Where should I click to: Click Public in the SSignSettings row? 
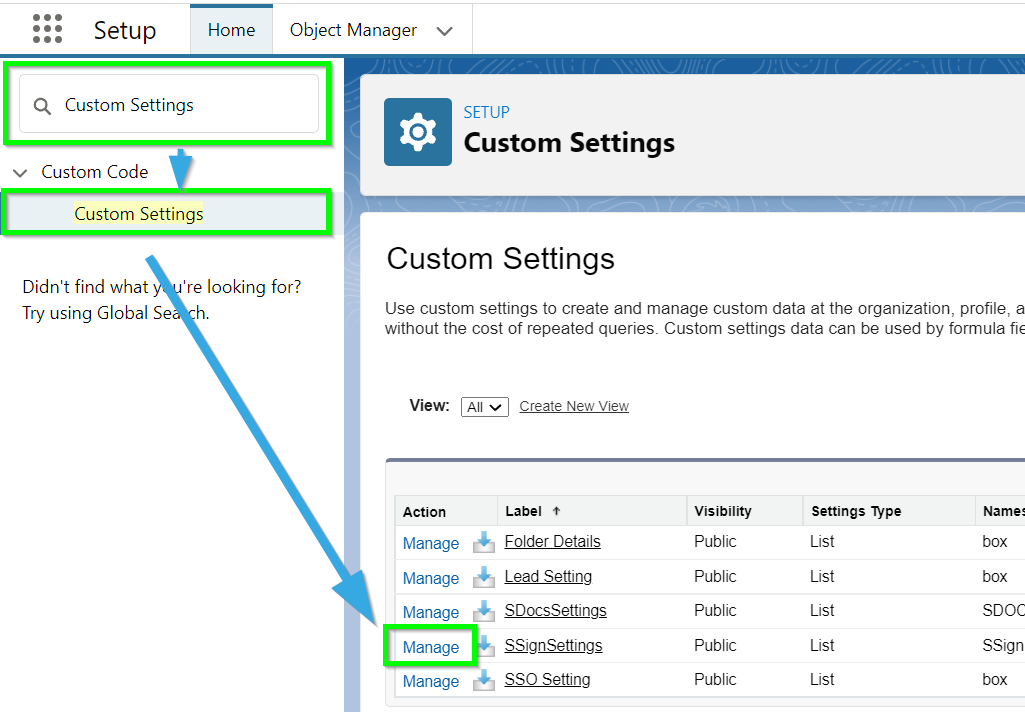(715, 645)
